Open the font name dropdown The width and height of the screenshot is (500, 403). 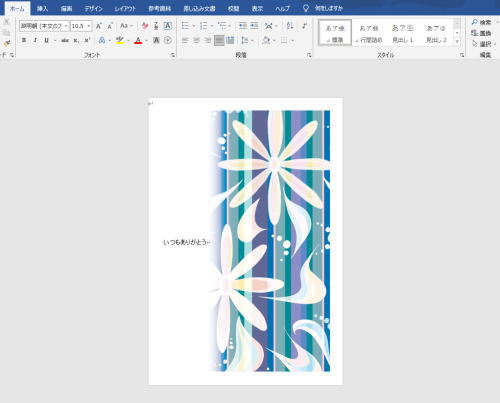(x=66, y=26)
